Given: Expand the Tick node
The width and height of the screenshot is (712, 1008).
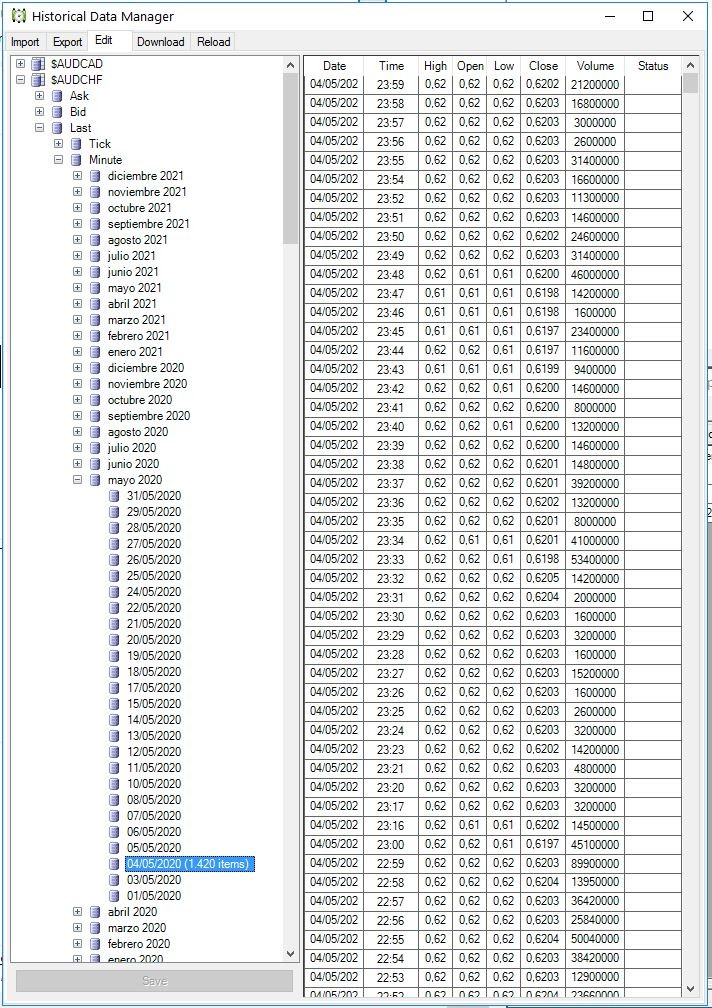Looking at the screenshot, I should click(58, 143).
